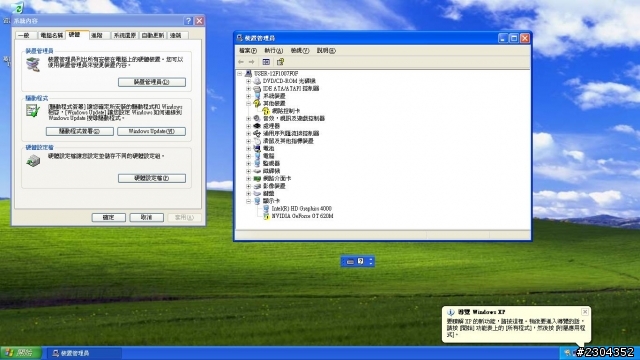Expand the 影像裝置 imaging devices node
Viewport: 640px width, 360px height.
(x=248, y=186)
